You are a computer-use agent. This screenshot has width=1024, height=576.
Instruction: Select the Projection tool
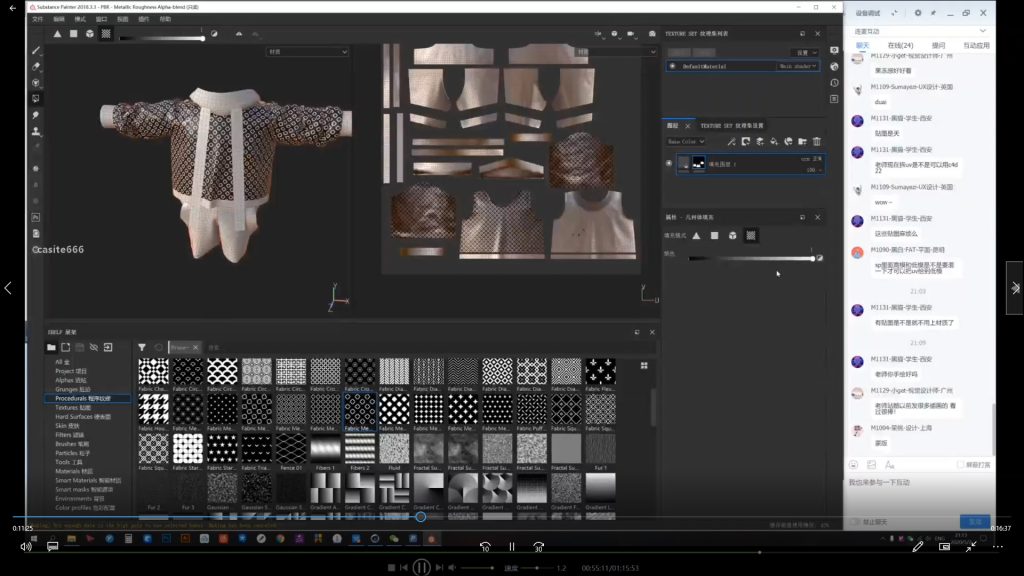click(x=36, y=83)
